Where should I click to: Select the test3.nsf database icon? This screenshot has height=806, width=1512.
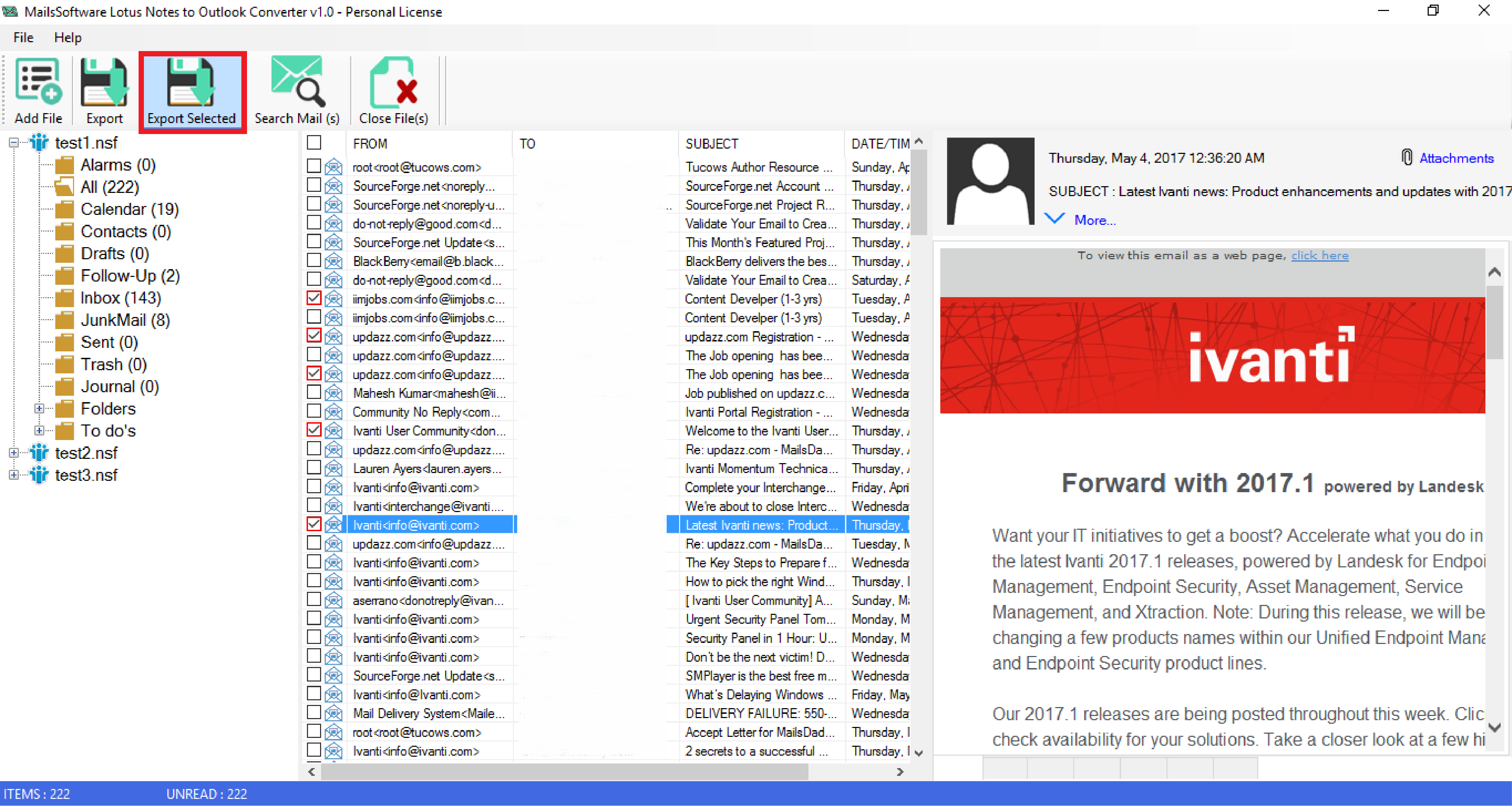pos(39,474)
